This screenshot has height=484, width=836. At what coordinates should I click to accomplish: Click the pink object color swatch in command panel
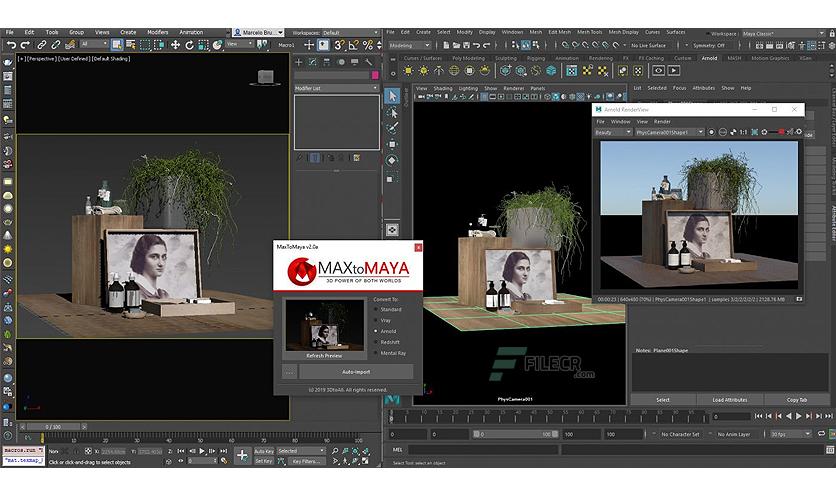[375, 75]
